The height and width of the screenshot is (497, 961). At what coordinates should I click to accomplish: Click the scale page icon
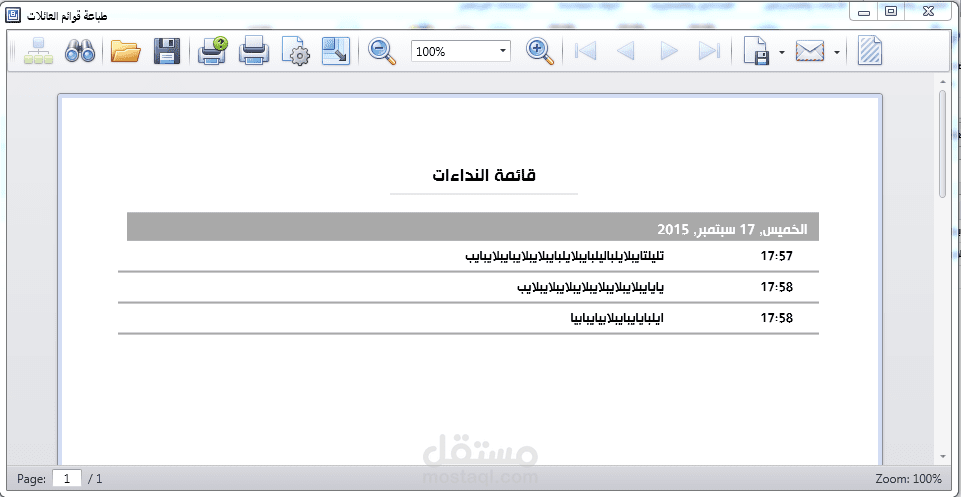tap(336, 51)
